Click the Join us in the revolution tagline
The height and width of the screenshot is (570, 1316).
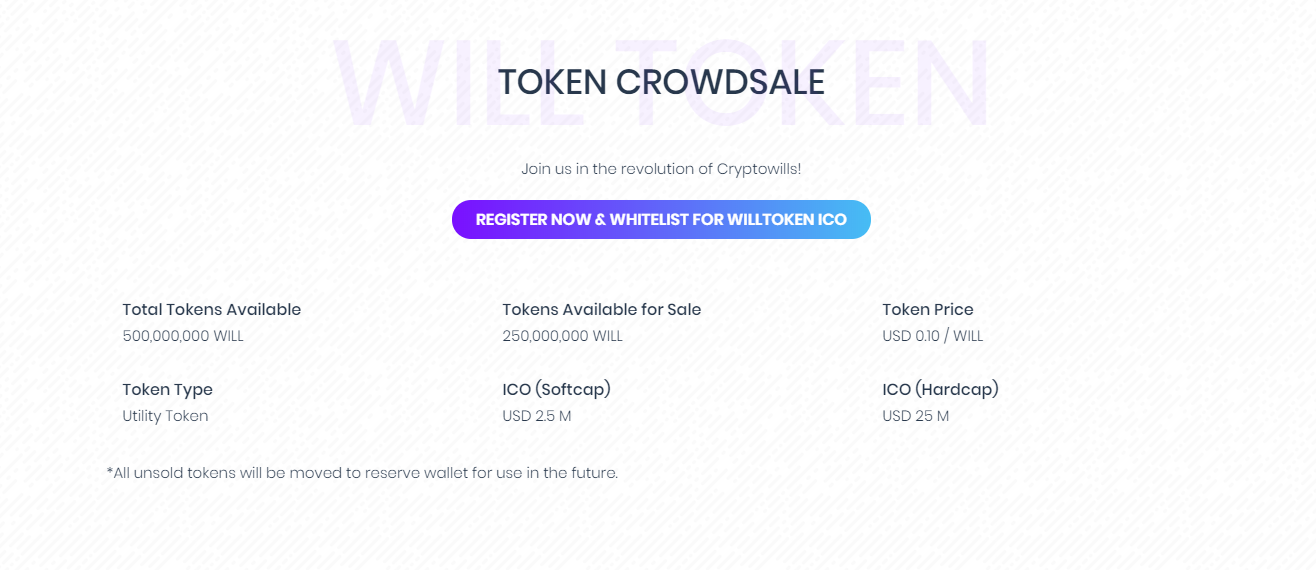(x=661, y=169)
